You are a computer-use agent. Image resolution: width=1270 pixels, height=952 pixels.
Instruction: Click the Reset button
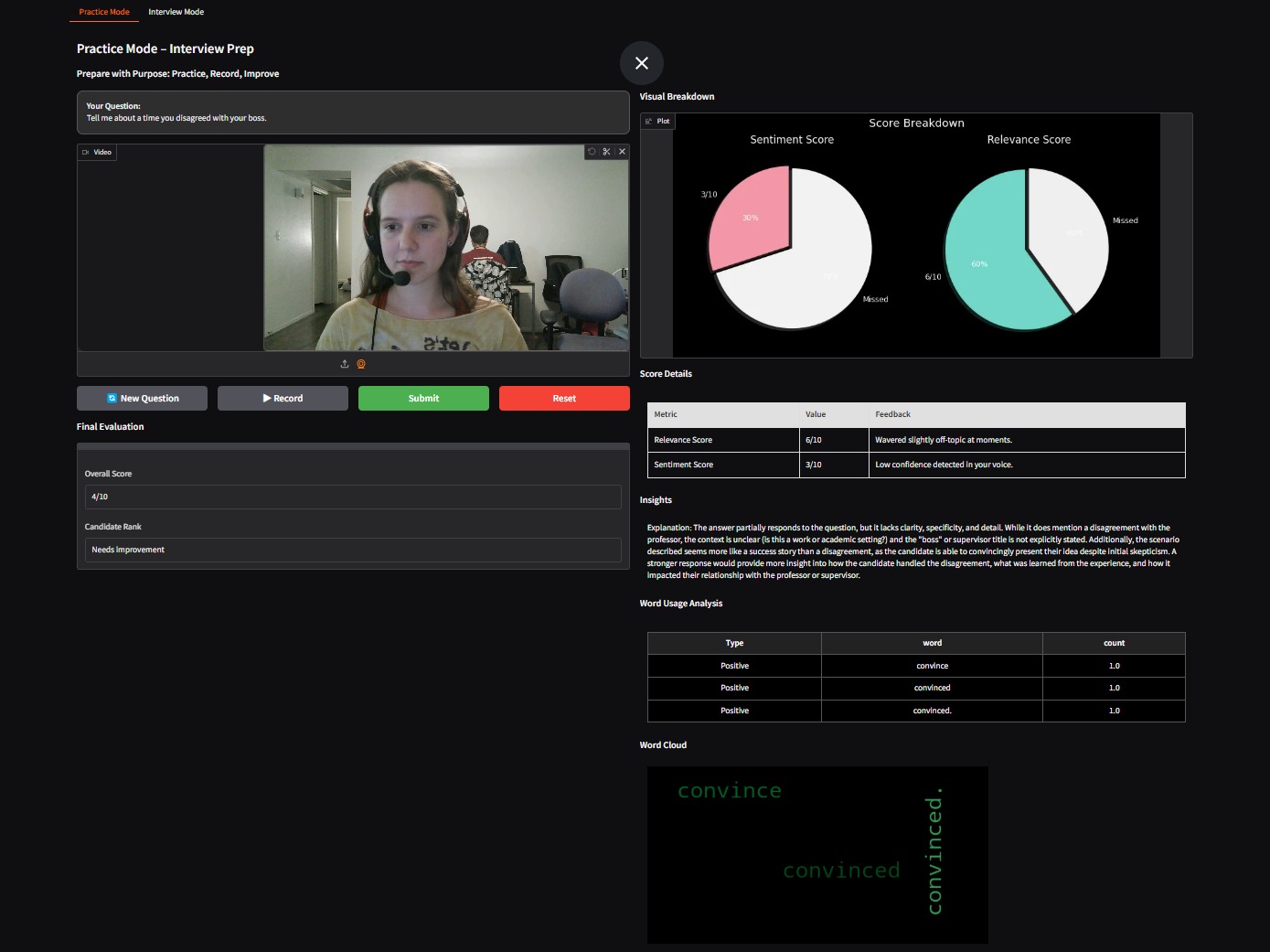(x=564, y=398)
